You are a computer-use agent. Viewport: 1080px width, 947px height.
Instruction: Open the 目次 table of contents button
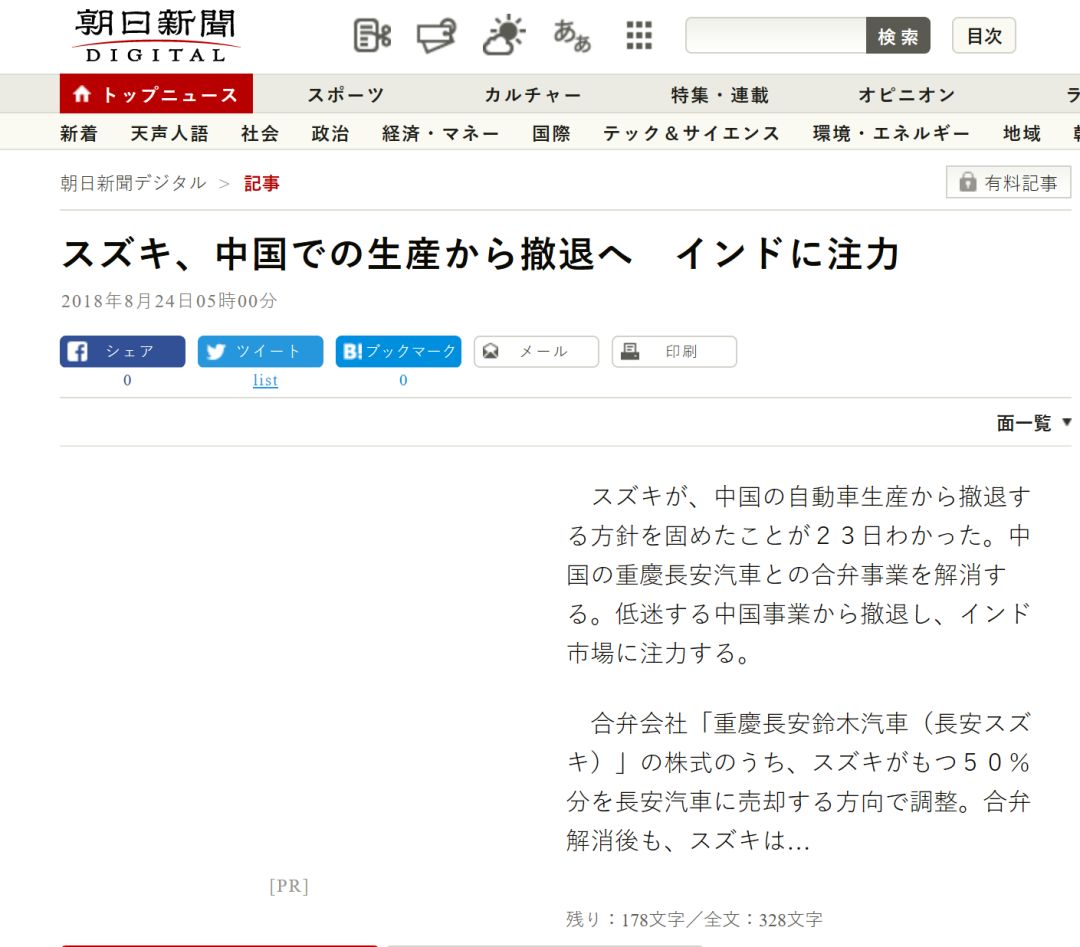coord(984,36)
